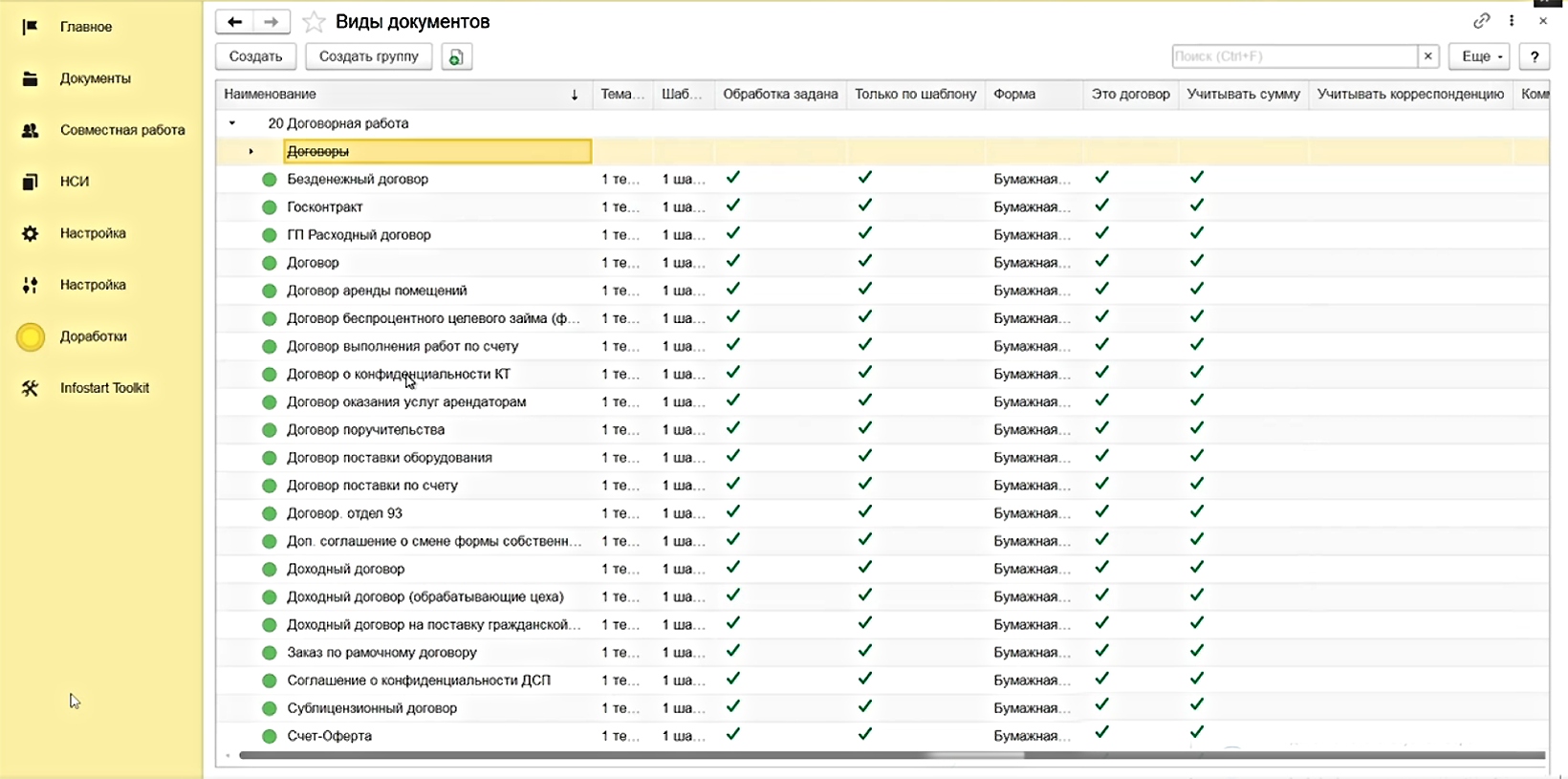This screenshot has width=1568, height=779.
Task: Click the back navigation arrow
Action: (x=234, y=22)
